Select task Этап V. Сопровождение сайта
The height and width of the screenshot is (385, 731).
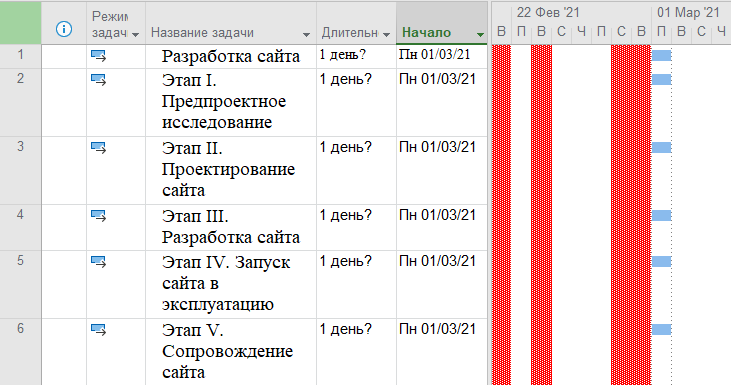point(231,352)
